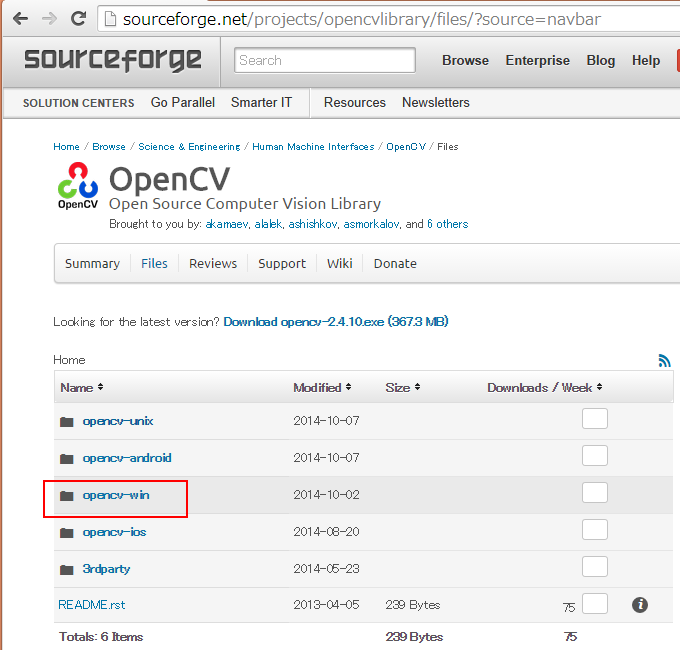Open the Files tab
Screen dimensions: 680x650
154,264
